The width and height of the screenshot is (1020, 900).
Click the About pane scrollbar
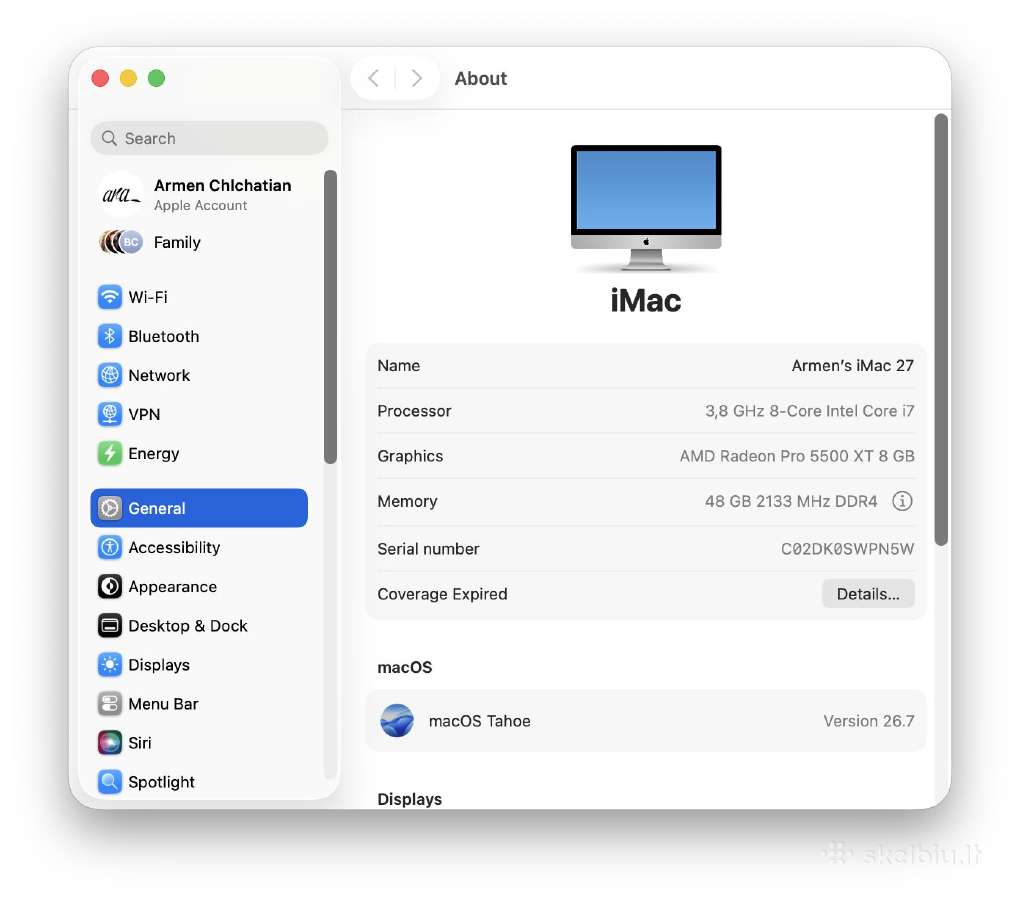pyautogui.click(x=941, y=330)
